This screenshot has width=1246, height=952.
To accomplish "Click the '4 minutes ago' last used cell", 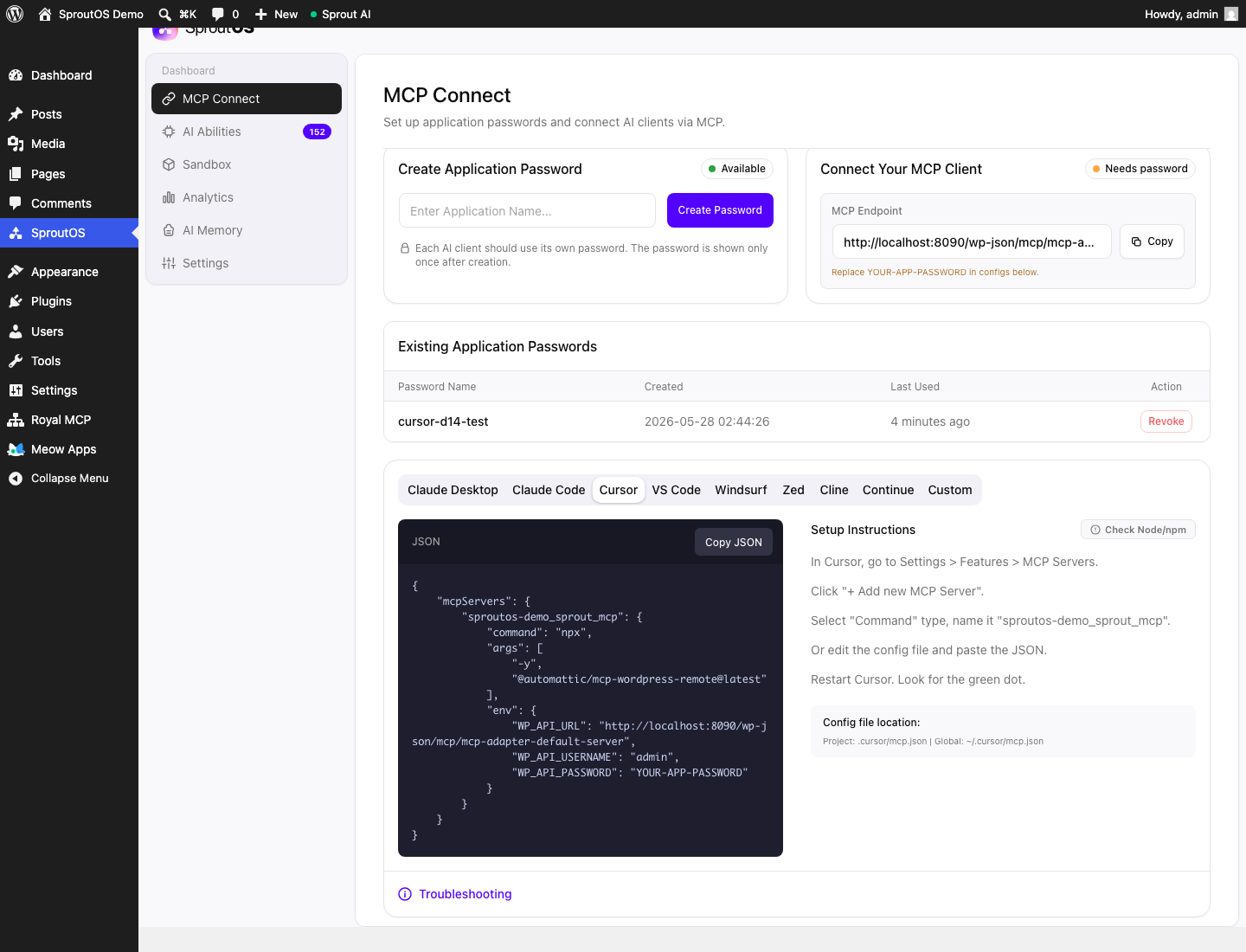I will [930, 421].
